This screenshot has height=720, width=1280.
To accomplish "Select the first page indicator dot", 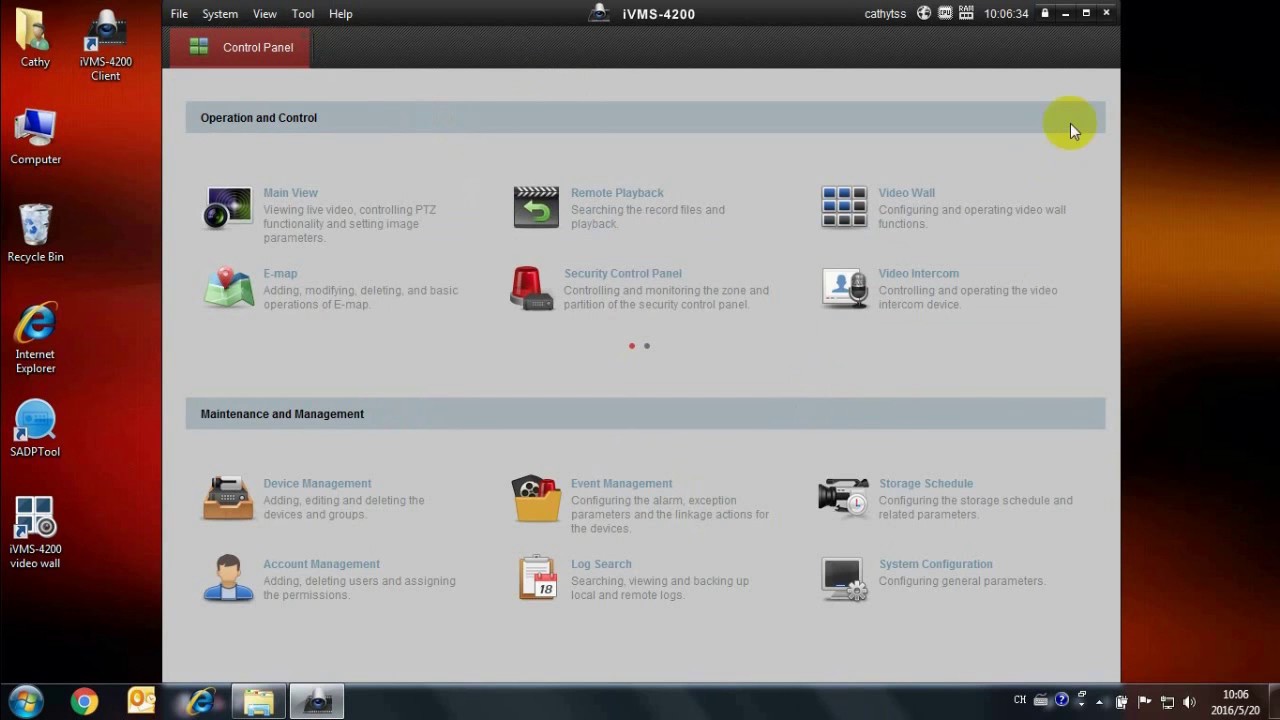I will [x=632, y=346].
